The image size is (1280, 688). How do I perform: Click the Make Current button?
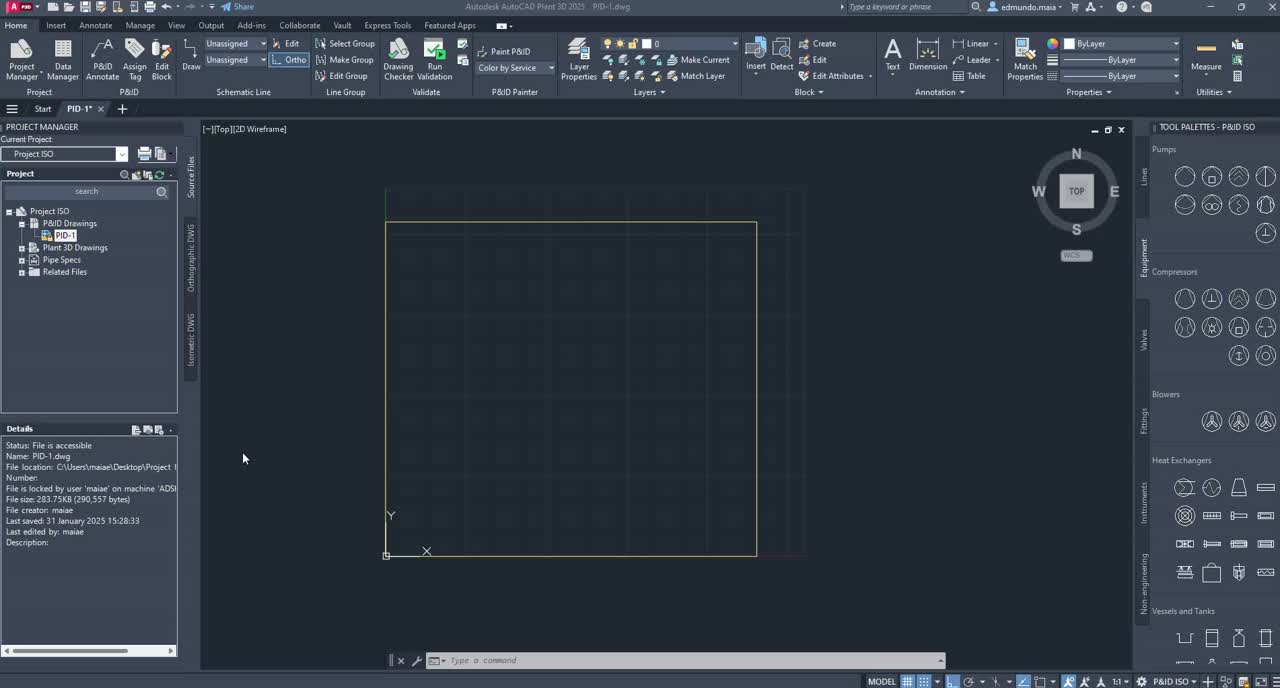[x=703, y=59]
